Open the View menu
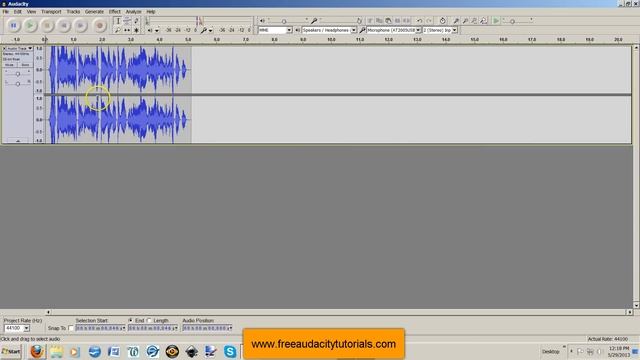640x360 pixels. [x=31, y=12]
